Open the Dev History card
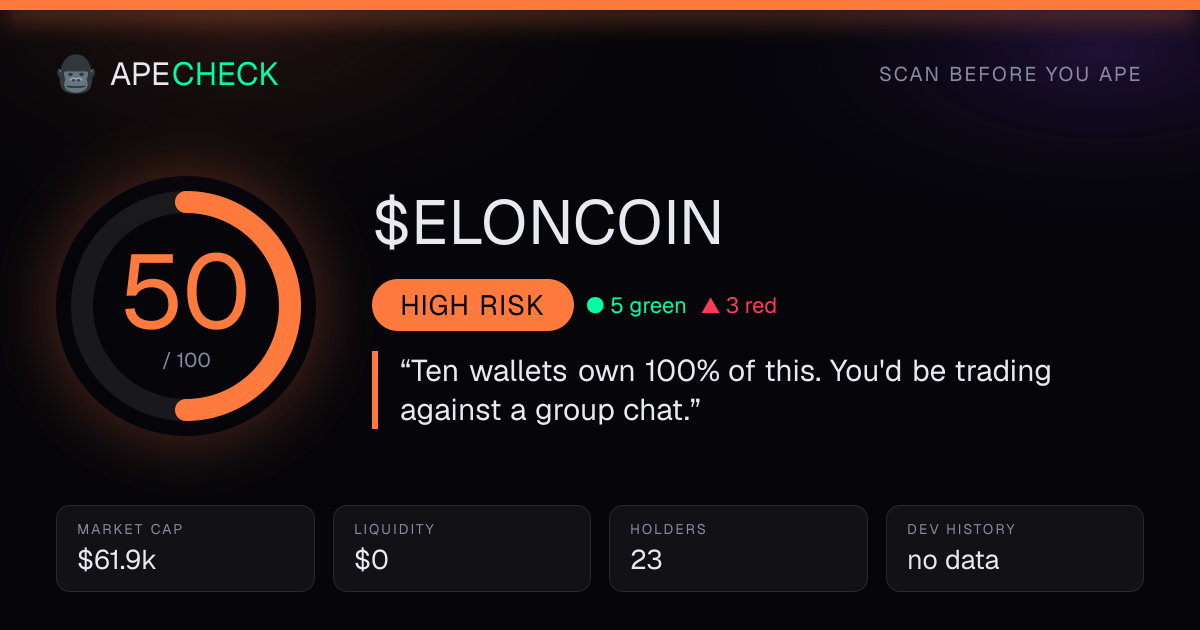Image resolution: width=1200 pixels, height=630 pixels. click(1015, 548)
